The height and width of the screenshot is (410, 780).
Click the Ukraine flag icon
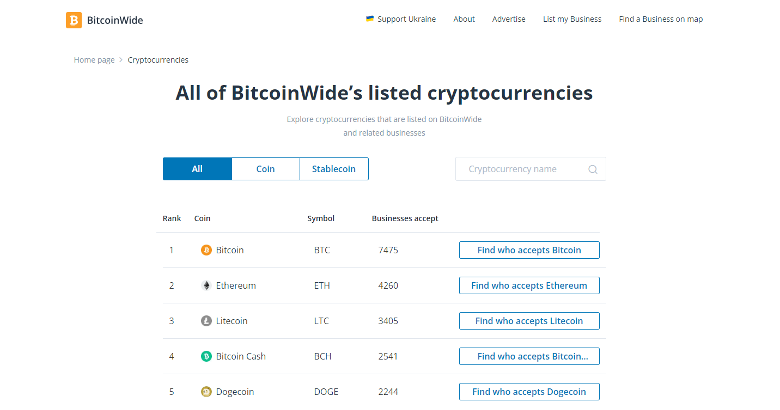click(x=370, y=19)
